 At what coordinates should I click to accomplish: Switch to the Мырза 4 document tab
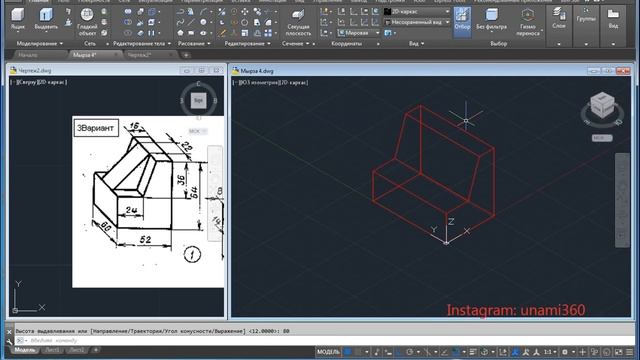click(84, 55)
